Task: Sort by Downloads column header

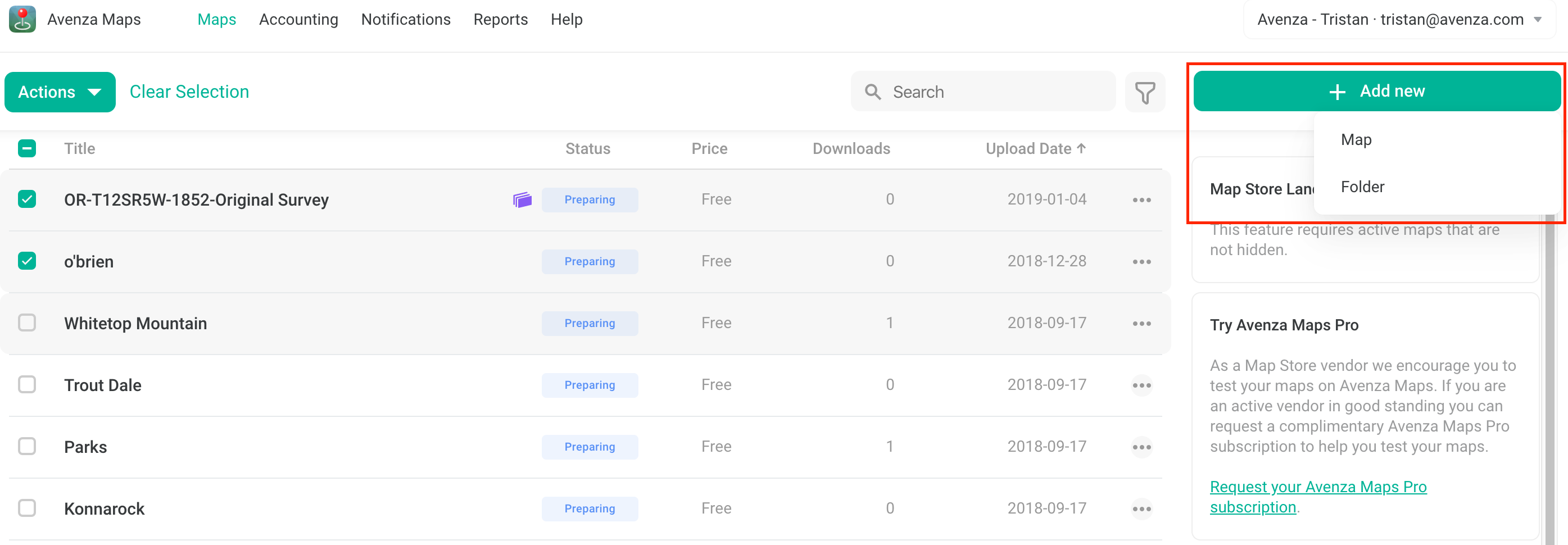Action: [x=851, y=148]
